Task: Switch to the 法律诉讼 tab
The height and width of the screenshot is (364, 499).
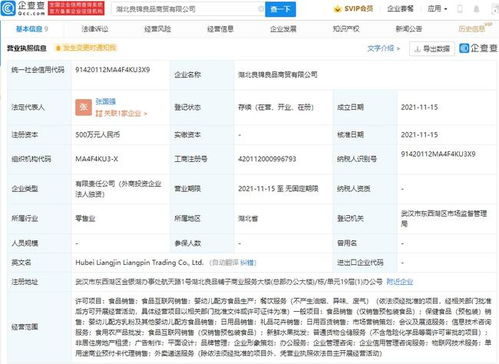Action: click(x=95, y=29)
